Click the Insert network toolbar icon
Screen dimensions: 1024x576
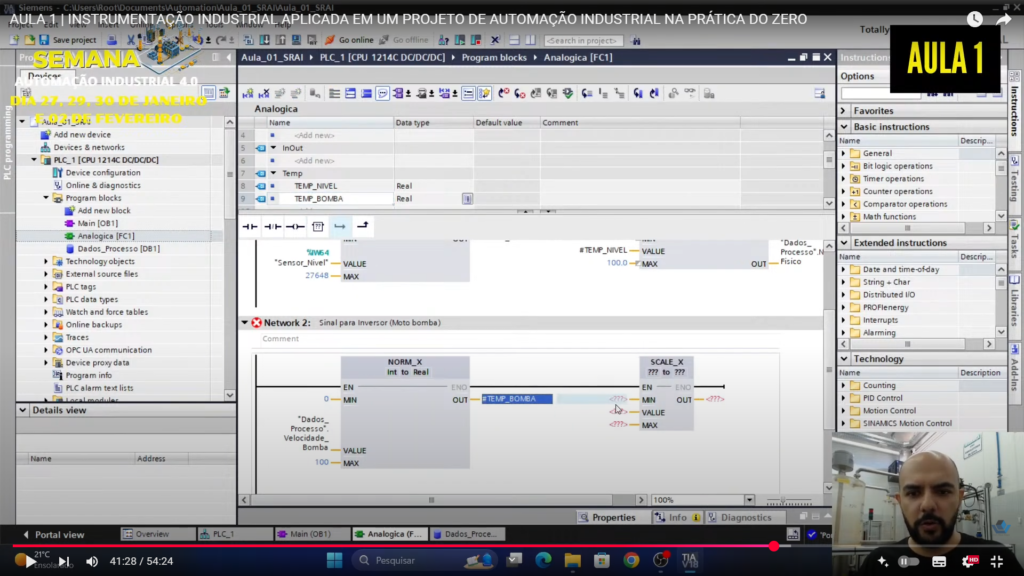point(248,93)
